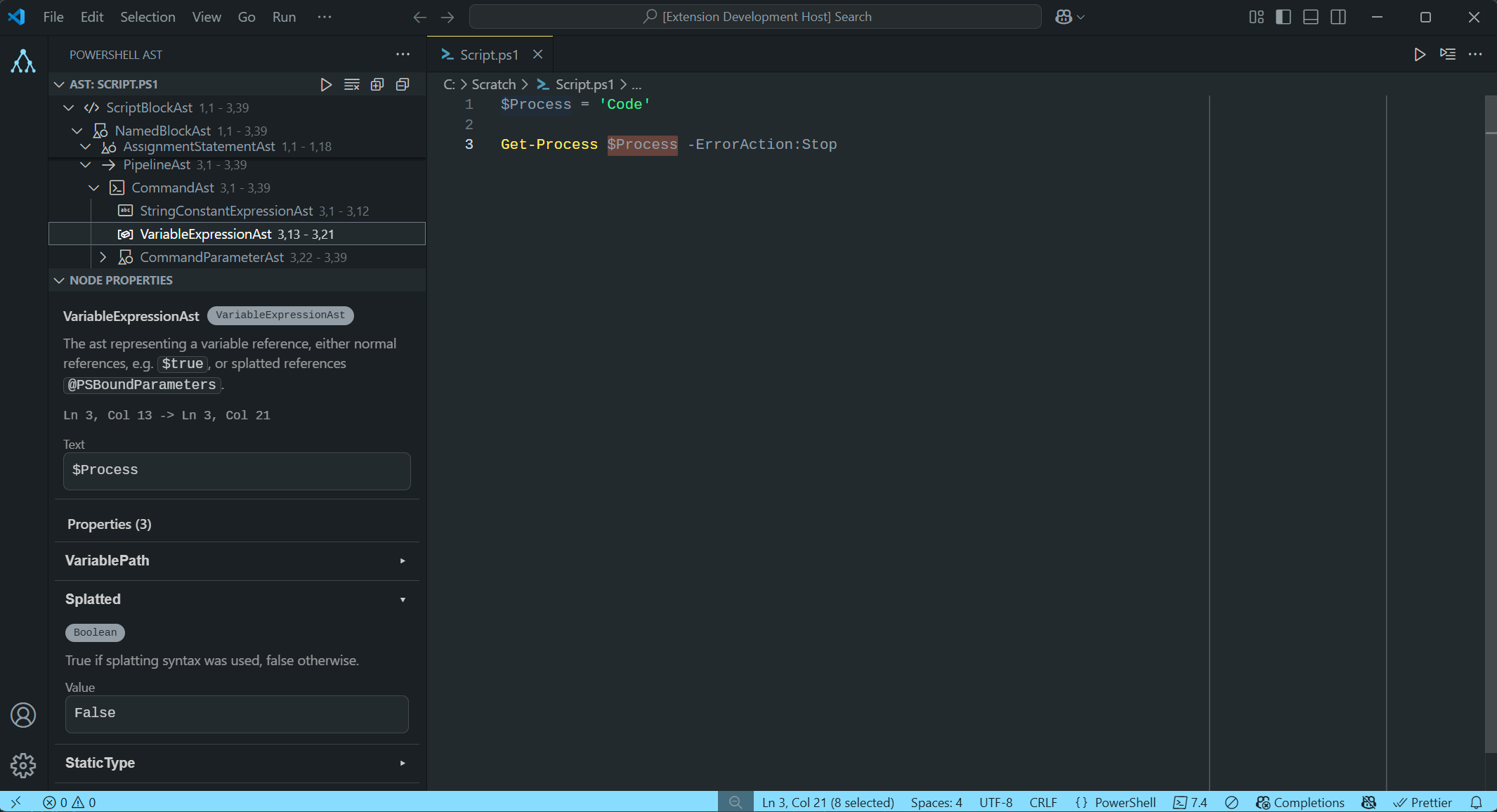Viewport: 1497px width, 812px height.
Task: Click the Scratch breadcrumb
Action: (493, 84)
